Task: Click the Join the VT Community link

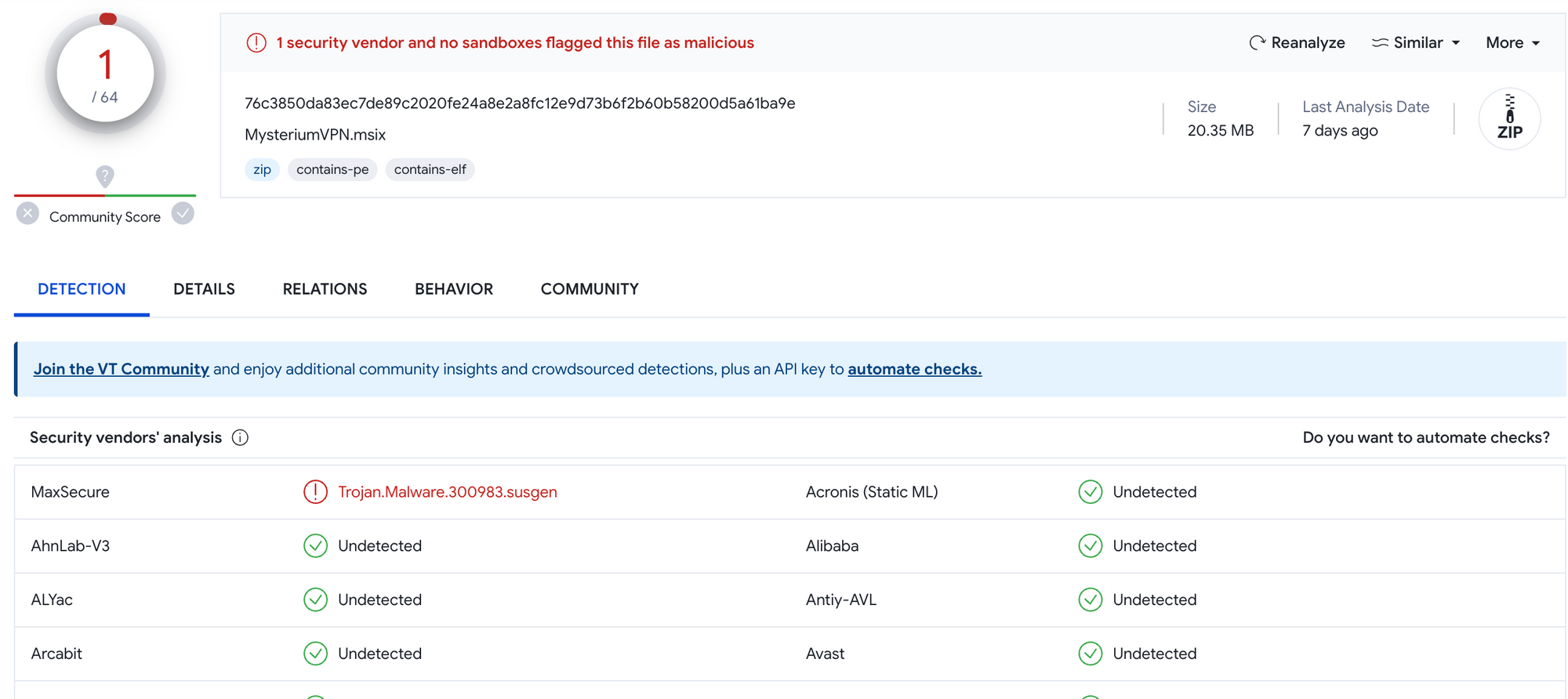Action: (x=122, y=369)
